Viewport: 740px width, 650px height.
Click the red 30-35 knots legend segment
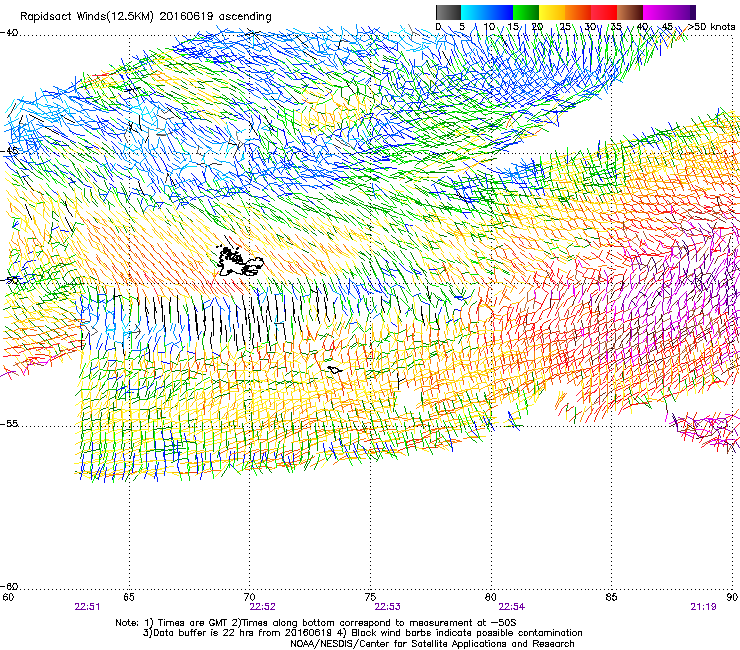604,12
